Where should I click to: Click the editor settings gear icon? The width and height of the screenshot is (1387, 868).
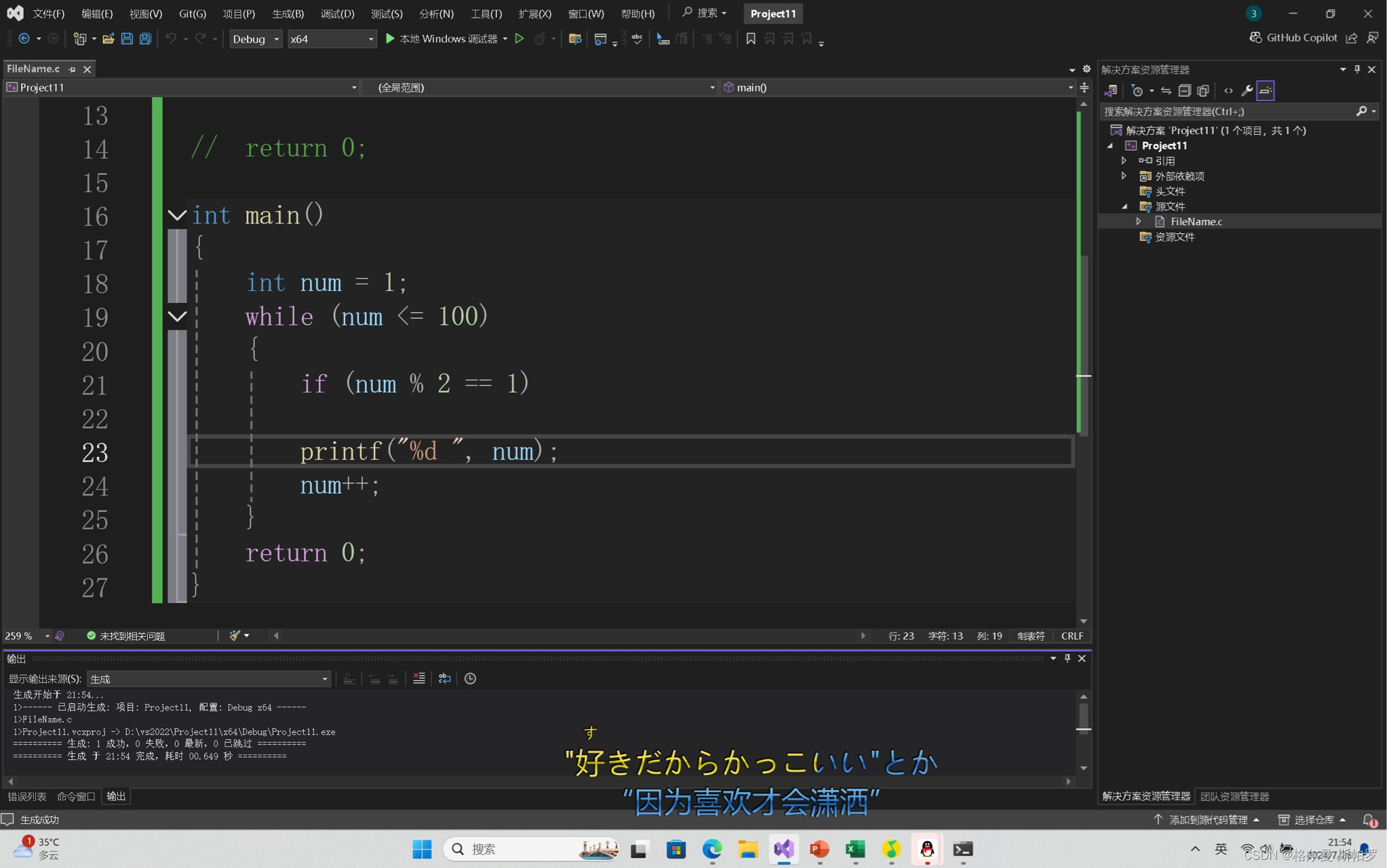(x=1087, y=68)
